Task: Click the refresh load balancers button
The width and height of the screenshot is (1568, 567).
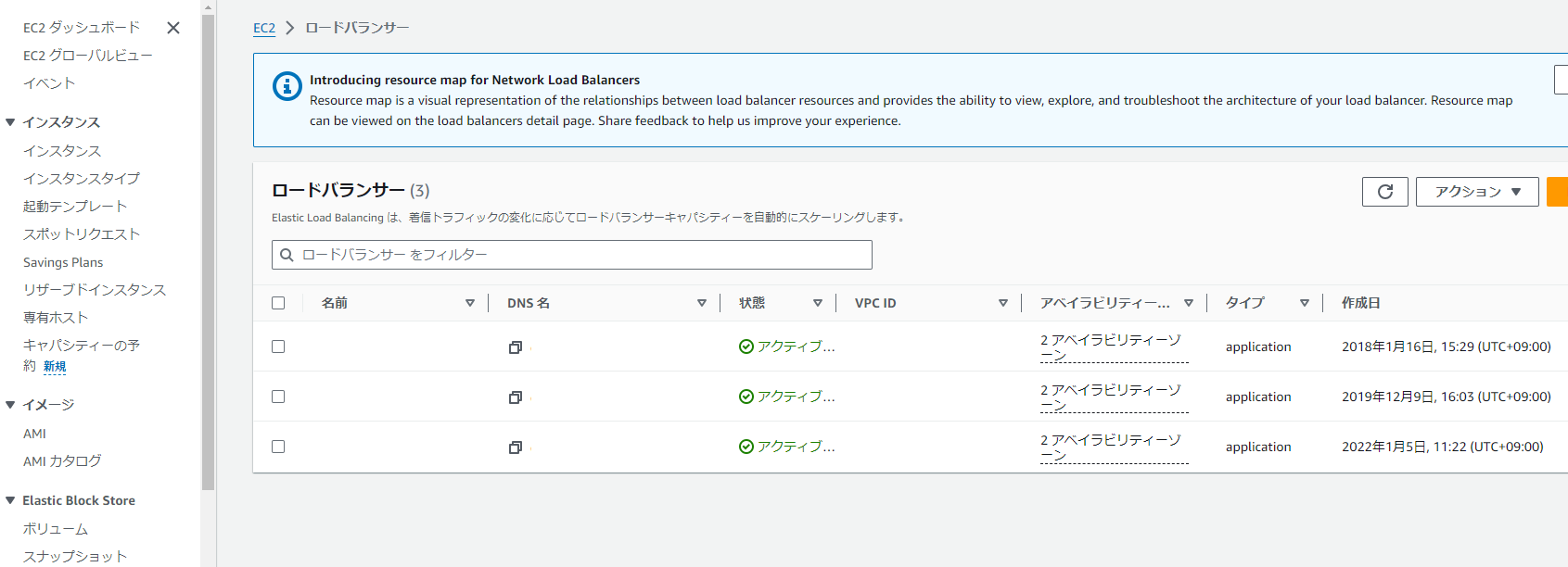Action: pos(1384,192)
